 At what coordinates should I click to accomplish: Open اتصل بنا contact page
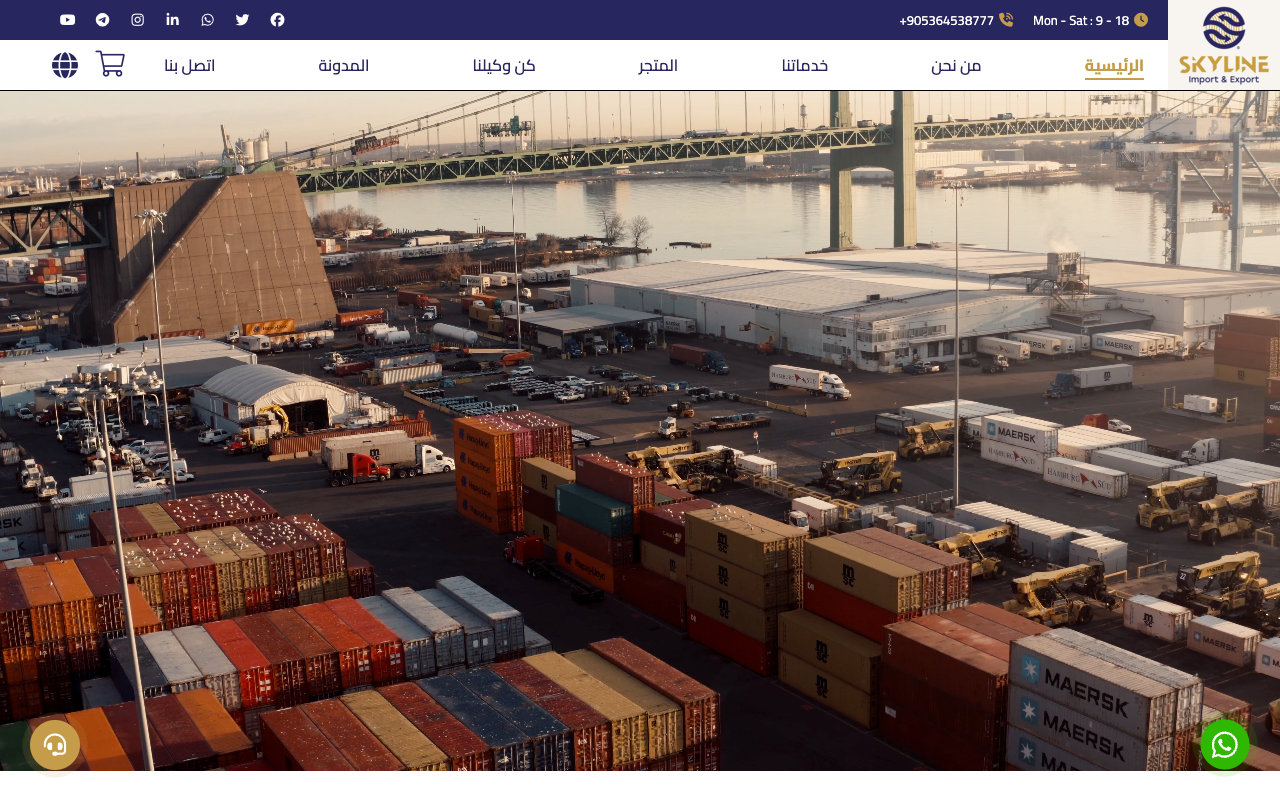[190, 66]
